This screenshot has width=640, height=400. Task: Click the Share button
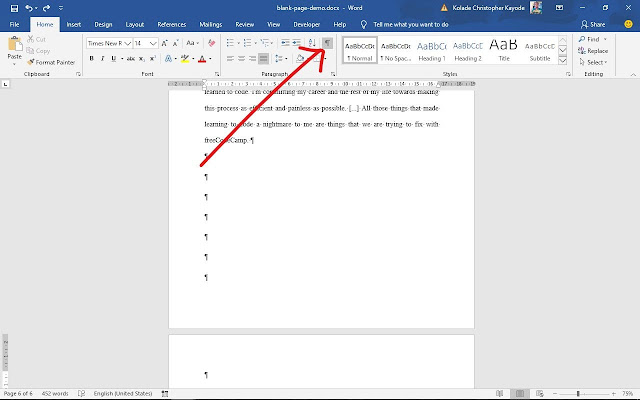(593, 24)
